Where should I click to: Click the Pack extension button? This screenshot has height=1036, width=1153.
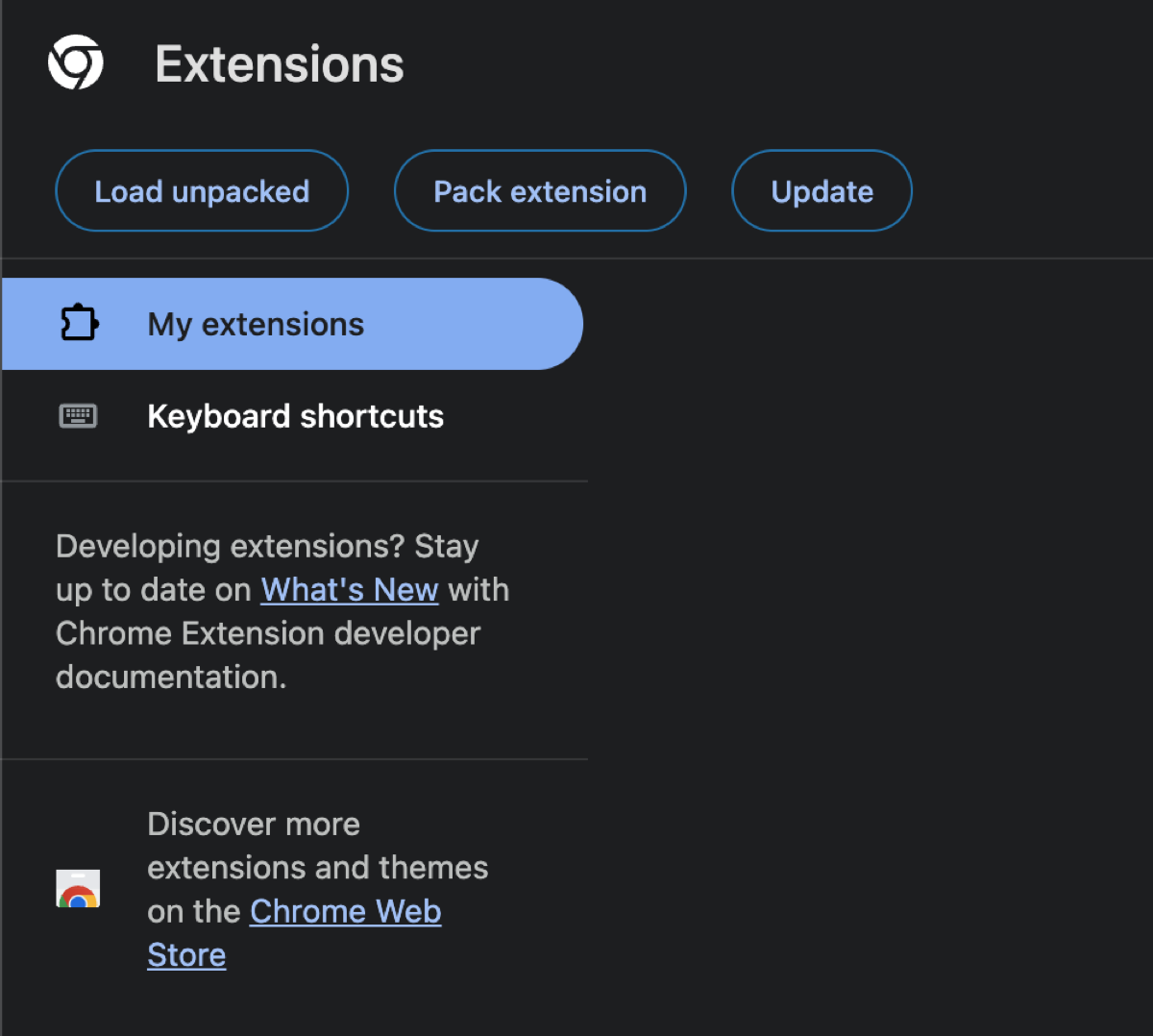[x=540, y=190]
